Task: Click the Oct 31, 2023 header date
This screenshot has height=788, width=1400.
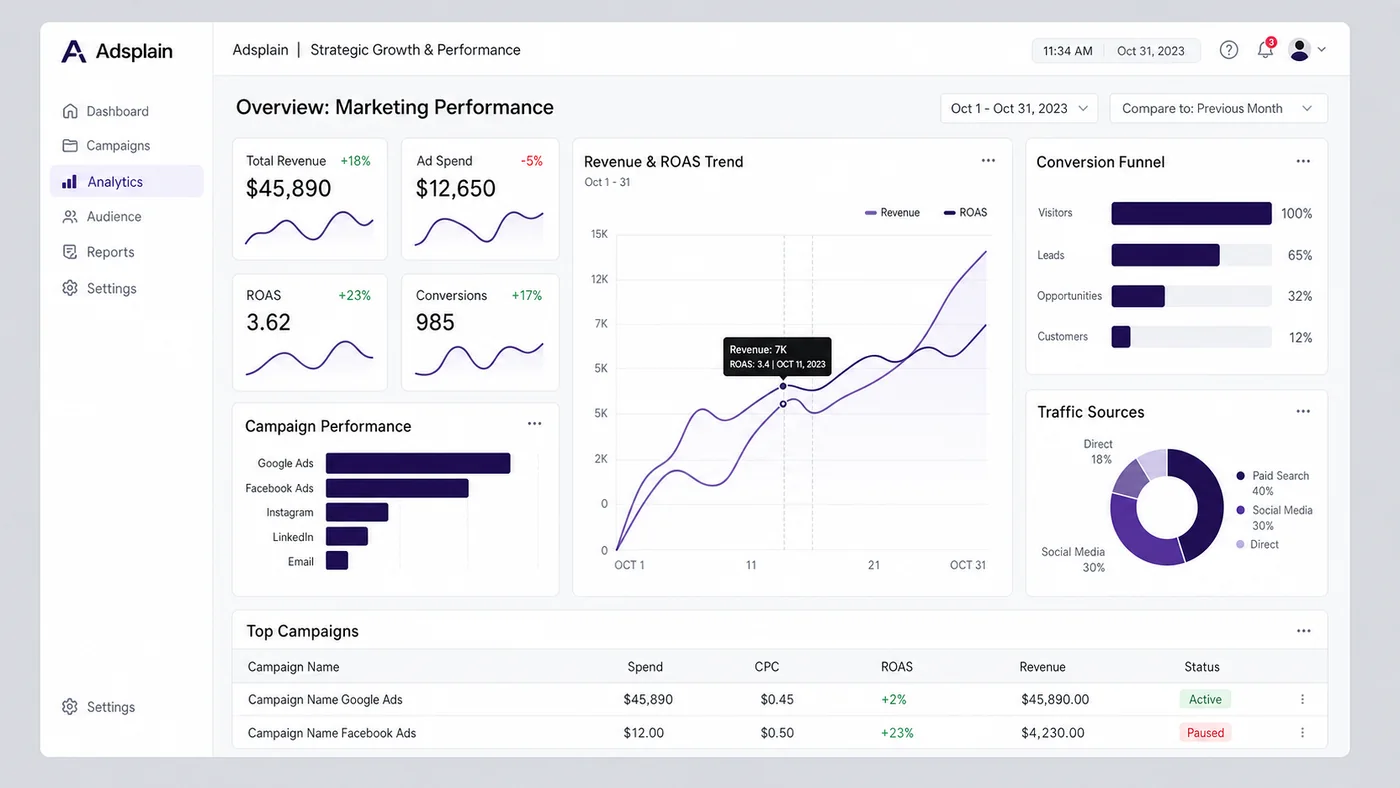Action: pyautogui.click(x=1150, y=51)
